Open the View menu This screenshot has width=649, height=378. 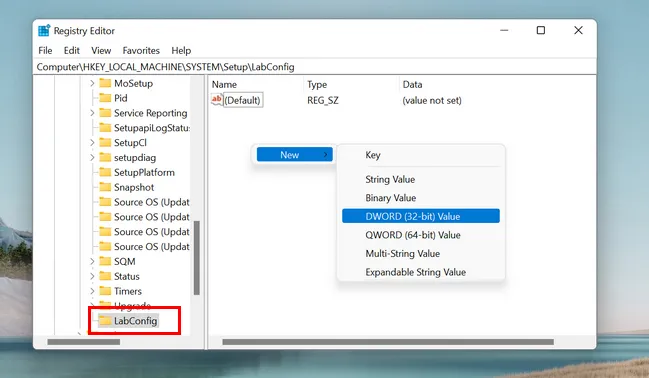pos(101,51)
